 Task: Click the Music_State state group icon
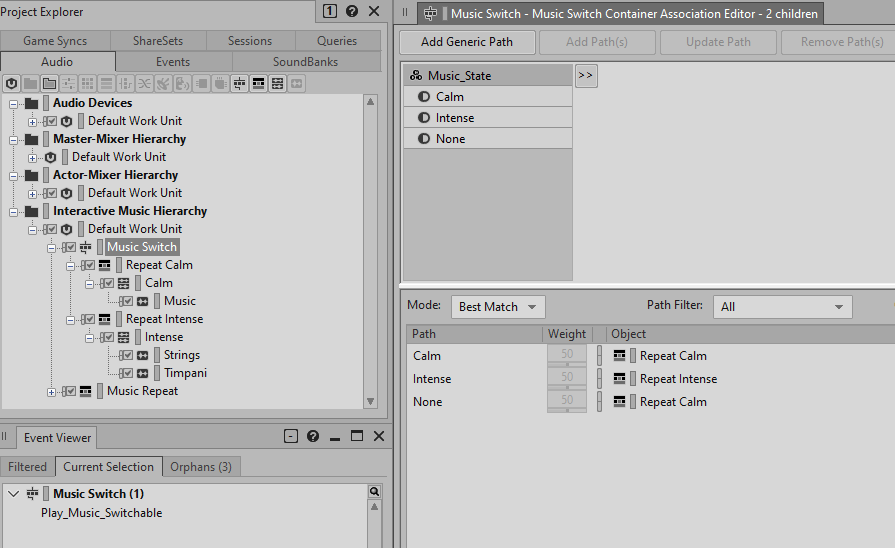pyautogui.click(x=416, y=76)
